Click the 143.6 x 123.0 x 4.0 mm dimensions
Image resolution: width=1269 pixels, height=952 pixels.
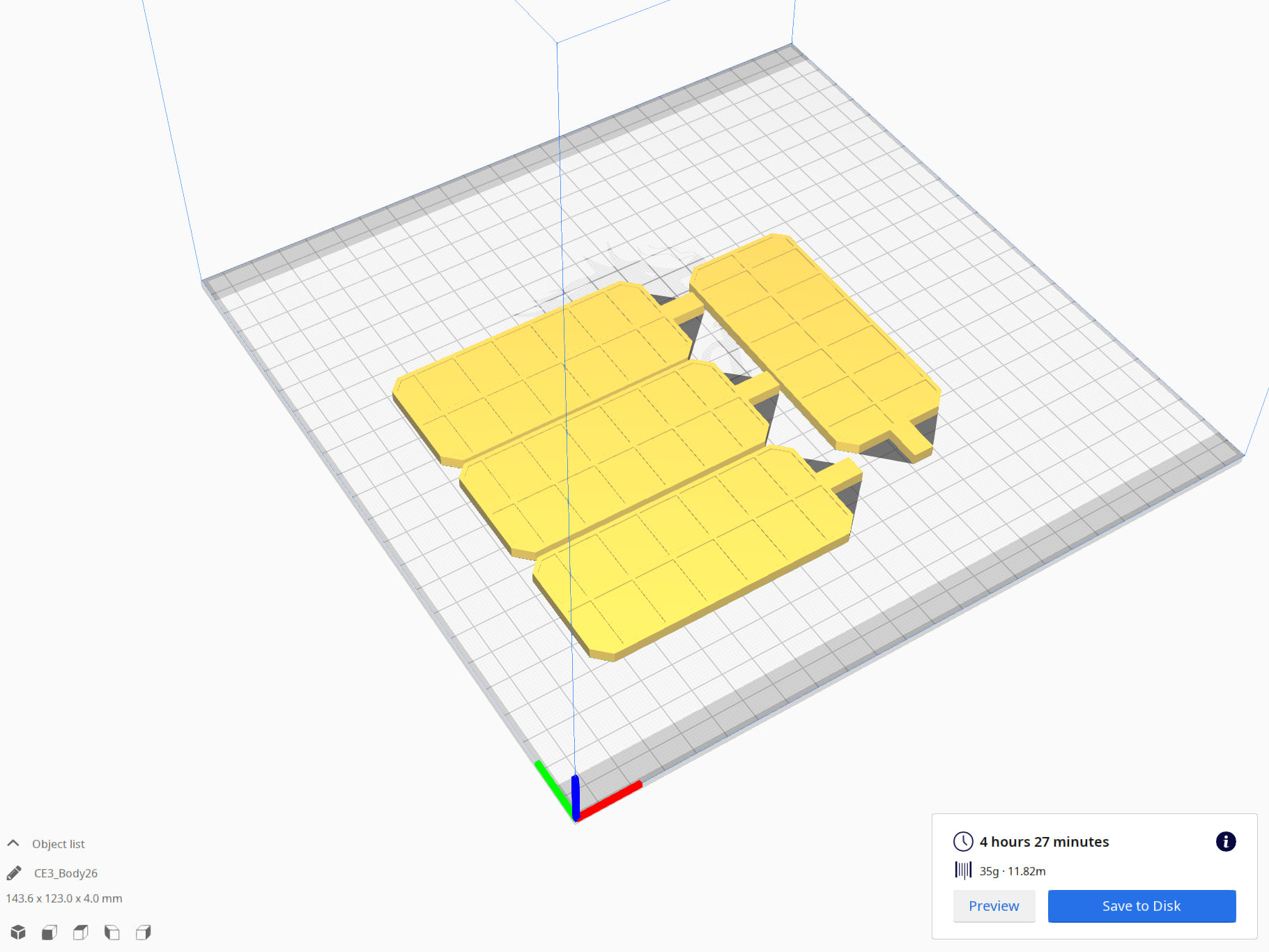64,898
